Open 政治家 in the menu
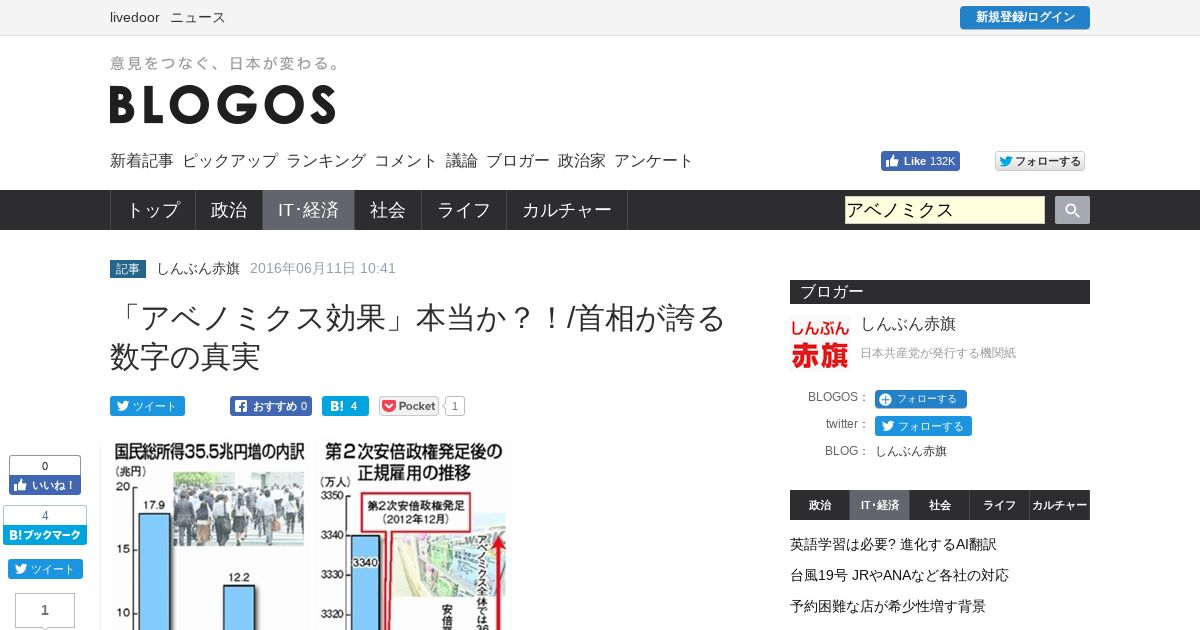This screenshot has width=1200, height=630. [x=582, y=160]
